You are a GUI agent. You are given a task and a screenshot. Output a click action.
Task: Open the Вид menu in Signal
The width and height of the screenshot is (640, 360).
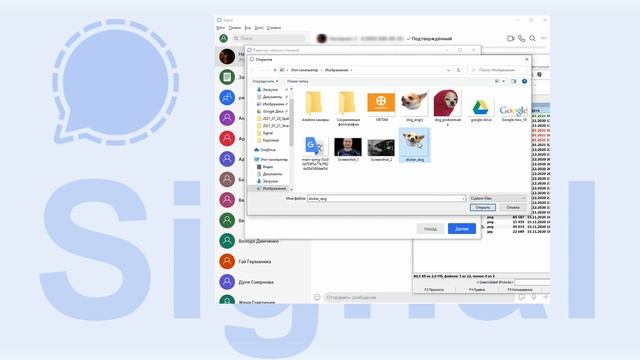(247, 28)
